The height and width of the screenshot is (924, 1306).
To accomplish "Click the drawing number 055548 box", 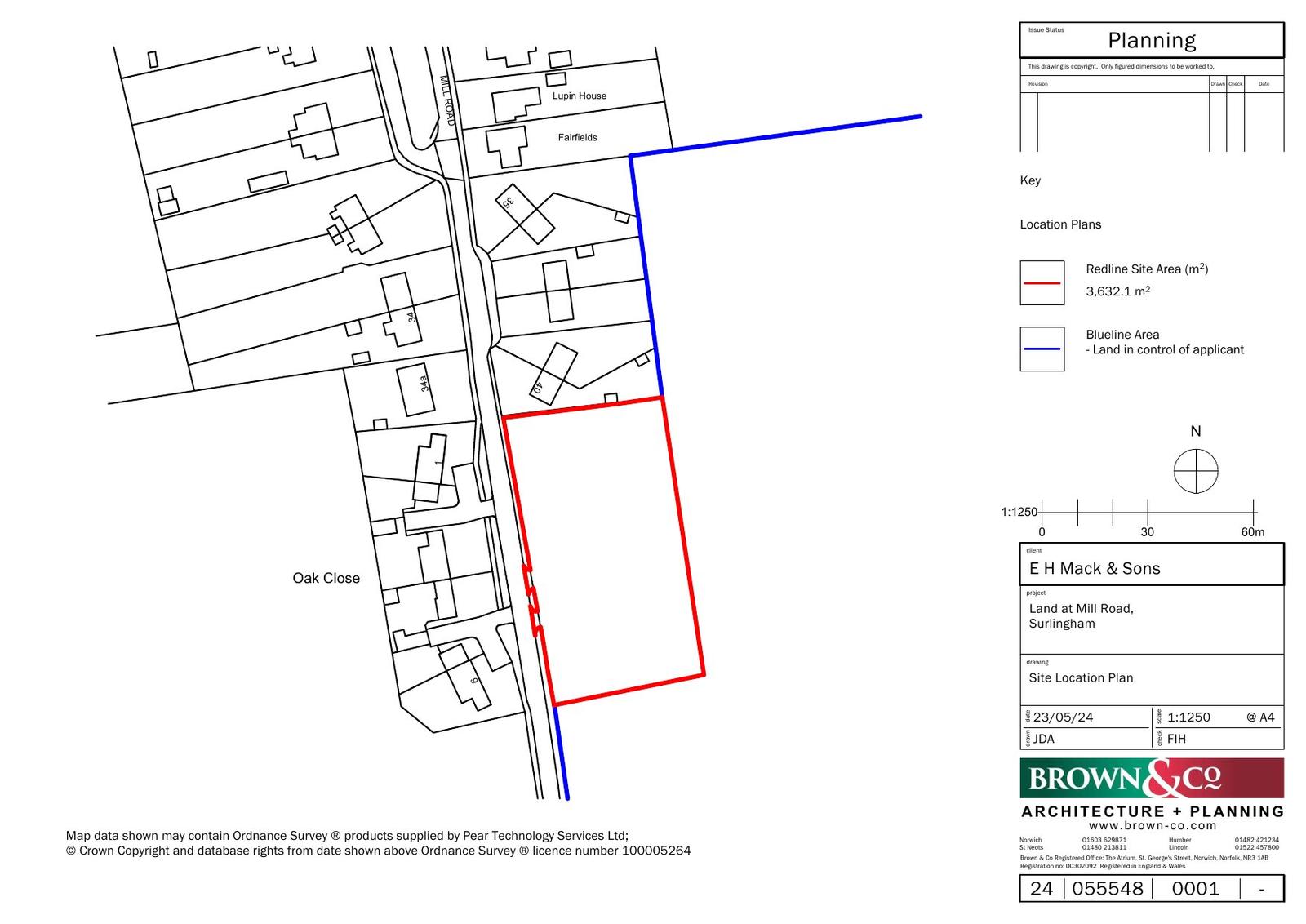I will 1107,889.
